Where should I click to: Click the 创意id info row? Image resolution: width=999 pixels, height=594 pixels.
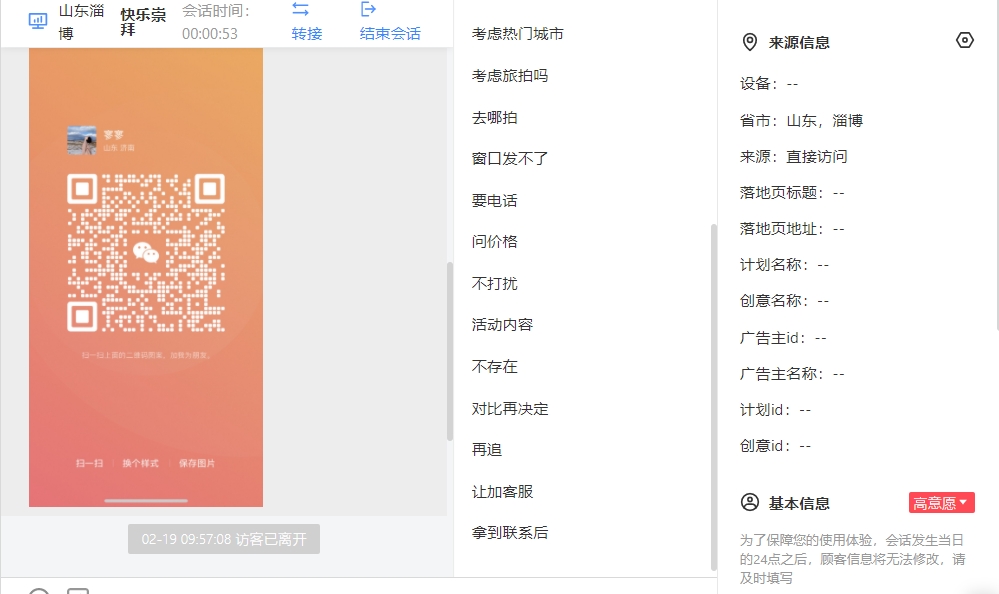775,446
